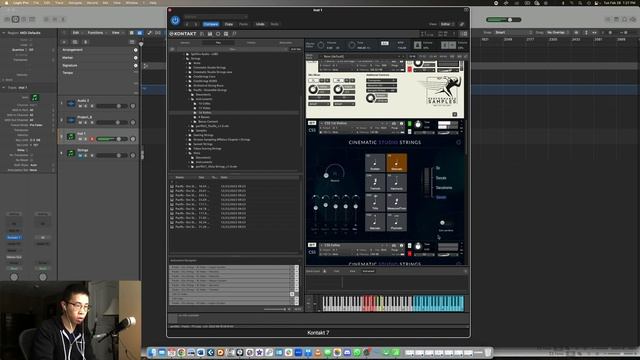Adjust the CSS 1st Violins volume knob
This screenshot has height=360, width=640.
click(x=418, y=124)
